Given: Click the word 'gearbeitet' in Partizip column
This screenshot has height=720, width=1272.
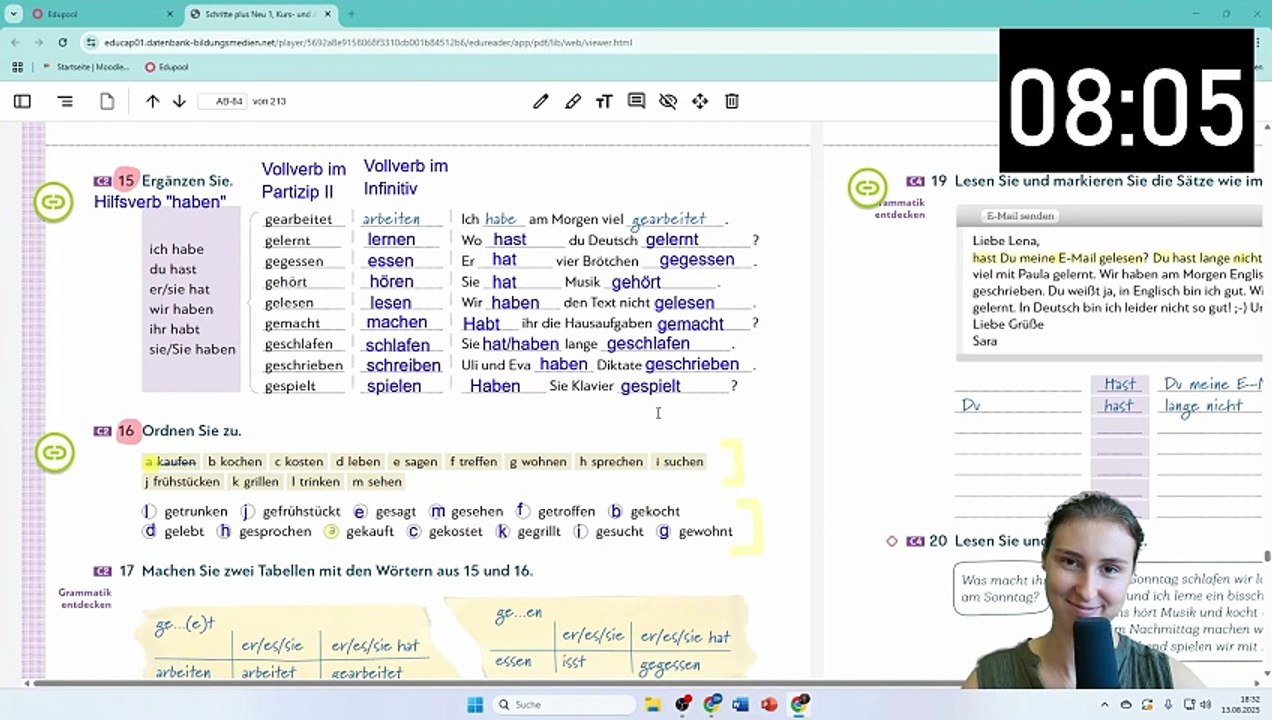Looking at the screenshot, I should click(x=298, y=219).
